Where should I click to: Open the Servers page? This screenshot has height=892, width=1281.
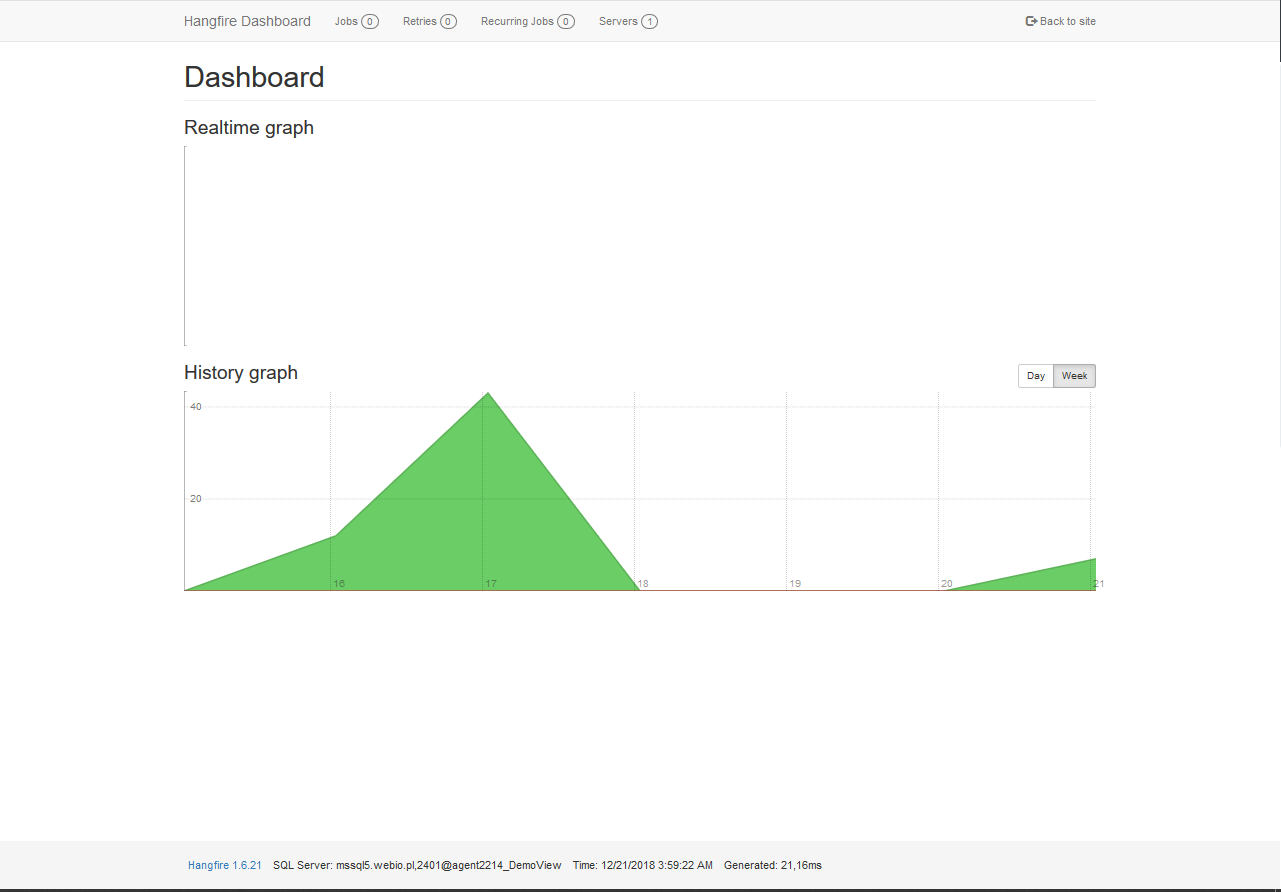[628, 21]
